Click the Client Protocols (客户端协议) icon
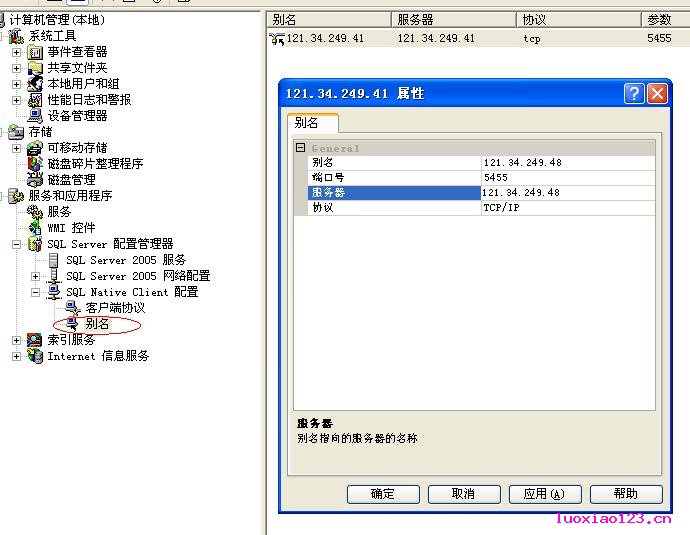The width and height of the screenshot is (690, 535). [x=73, y=308]
